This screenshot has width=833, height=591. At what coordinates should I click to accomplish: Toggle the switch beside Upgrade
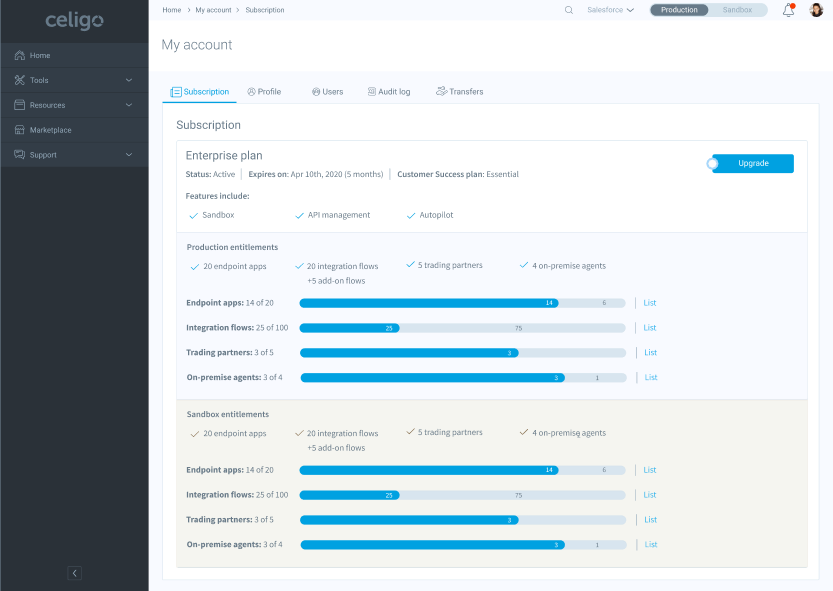click(713, 164)
